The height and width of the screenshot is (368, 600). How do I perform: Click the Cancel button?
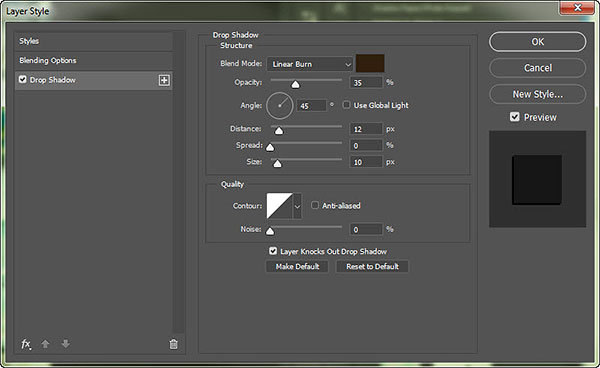tap(537, 68)
